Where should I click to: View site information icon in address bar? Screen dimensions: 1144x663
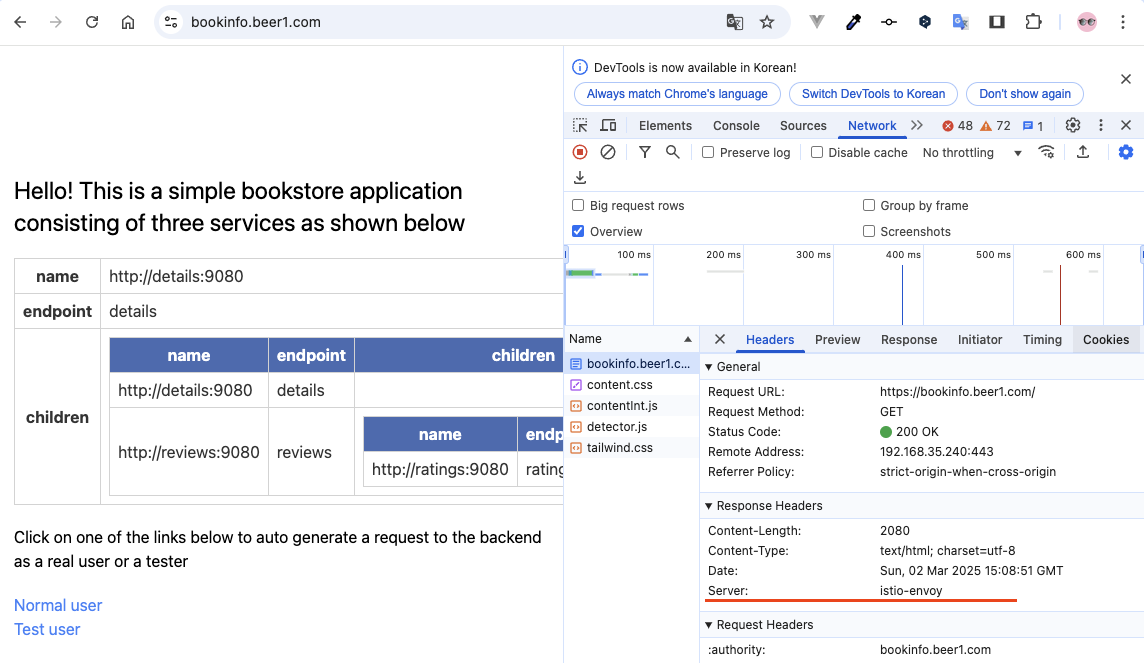point(171,22)
